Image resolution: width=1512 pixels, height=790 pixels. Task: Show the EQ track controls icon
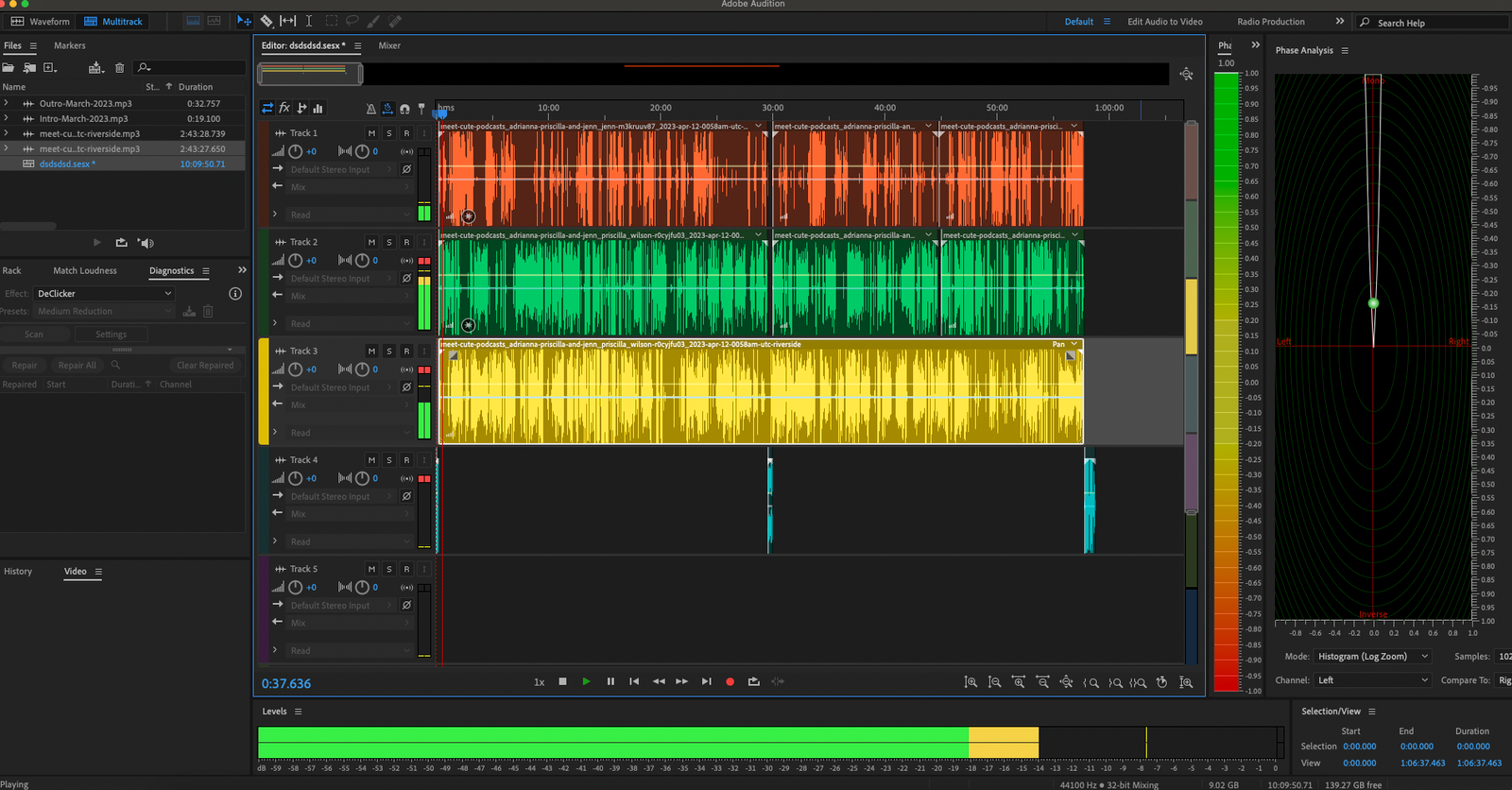click(x=318, y=108)
